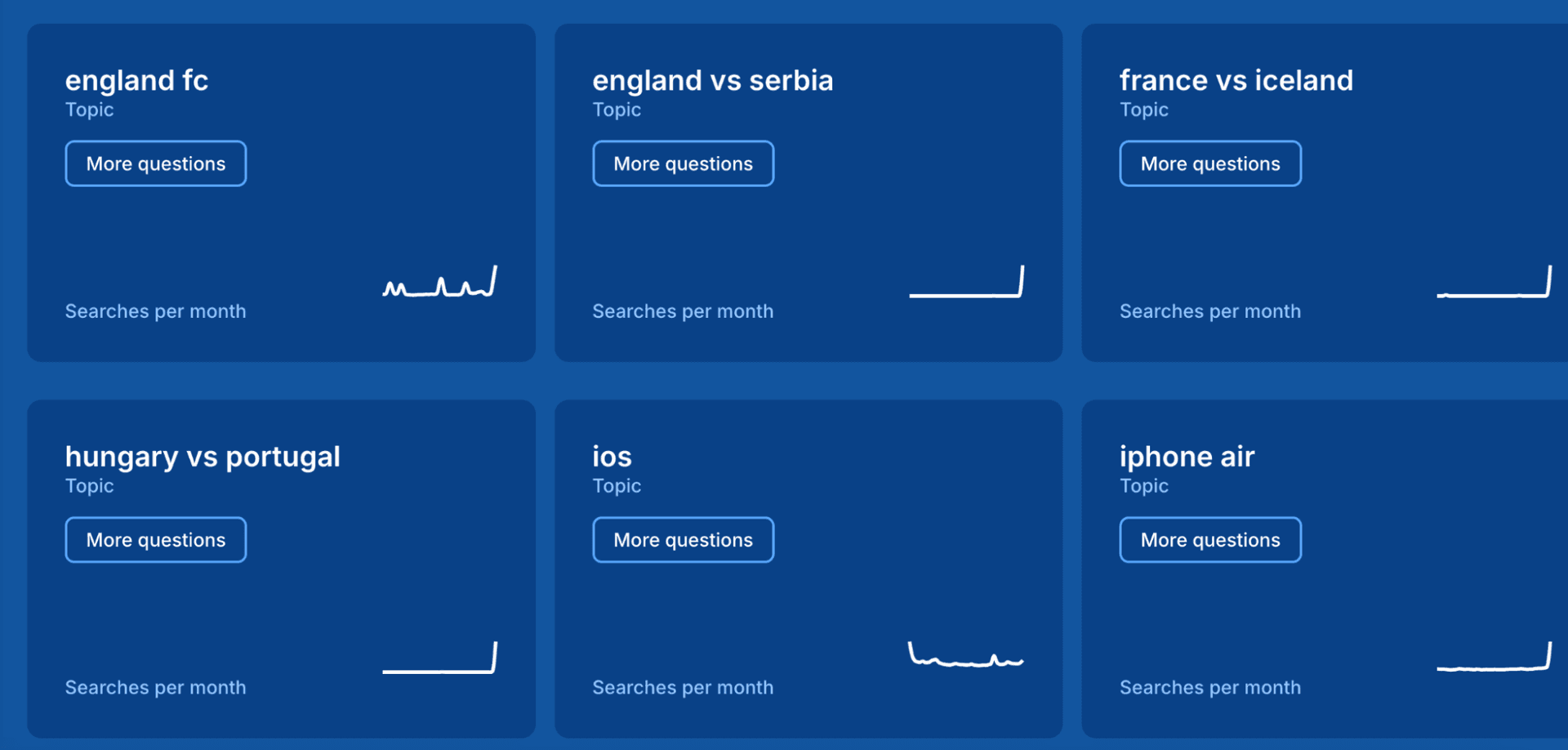Open More questions for ios topic
Image resolution: width=1568 pixels, height=750 pixels.
pyautogui.click(x=683, y=540)
